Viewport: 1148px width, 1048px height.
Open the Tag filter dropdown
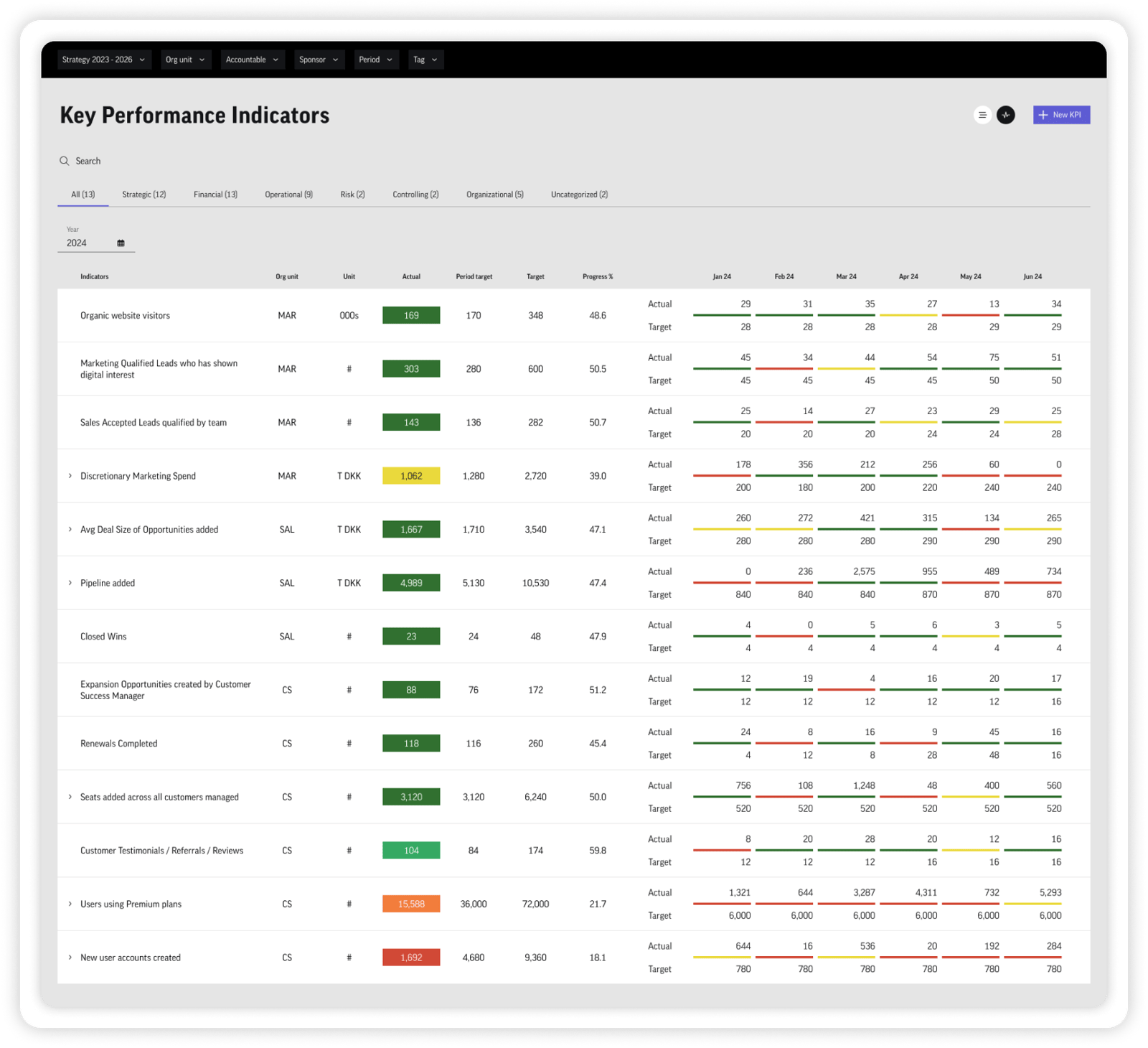[425, 60]
